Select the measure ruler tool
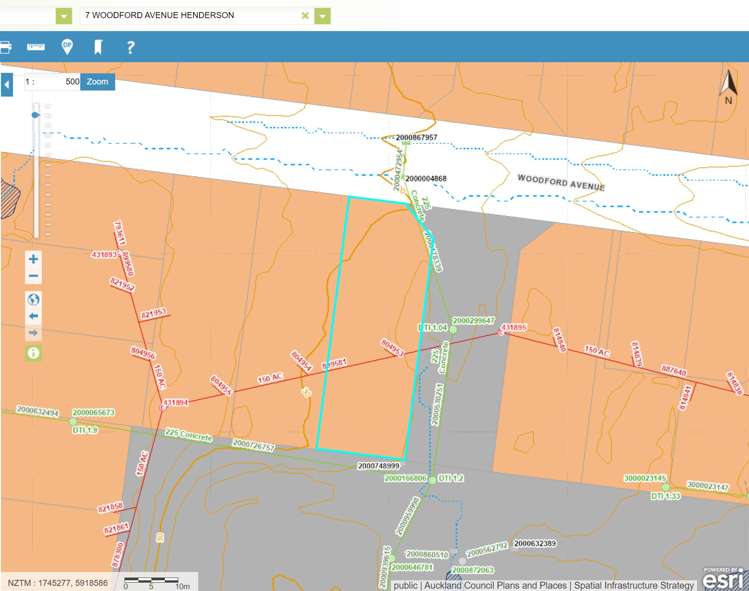Screen dimensions: 749x591 coord(36,47)
